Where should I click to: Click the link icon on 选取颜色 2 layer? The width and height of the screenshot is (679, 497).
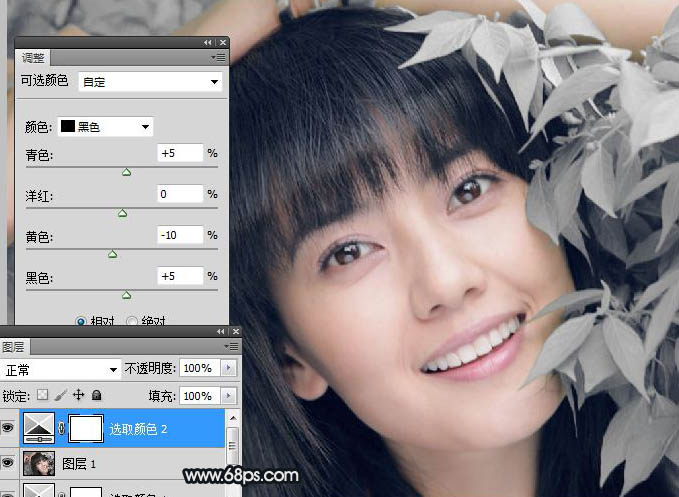61,431
